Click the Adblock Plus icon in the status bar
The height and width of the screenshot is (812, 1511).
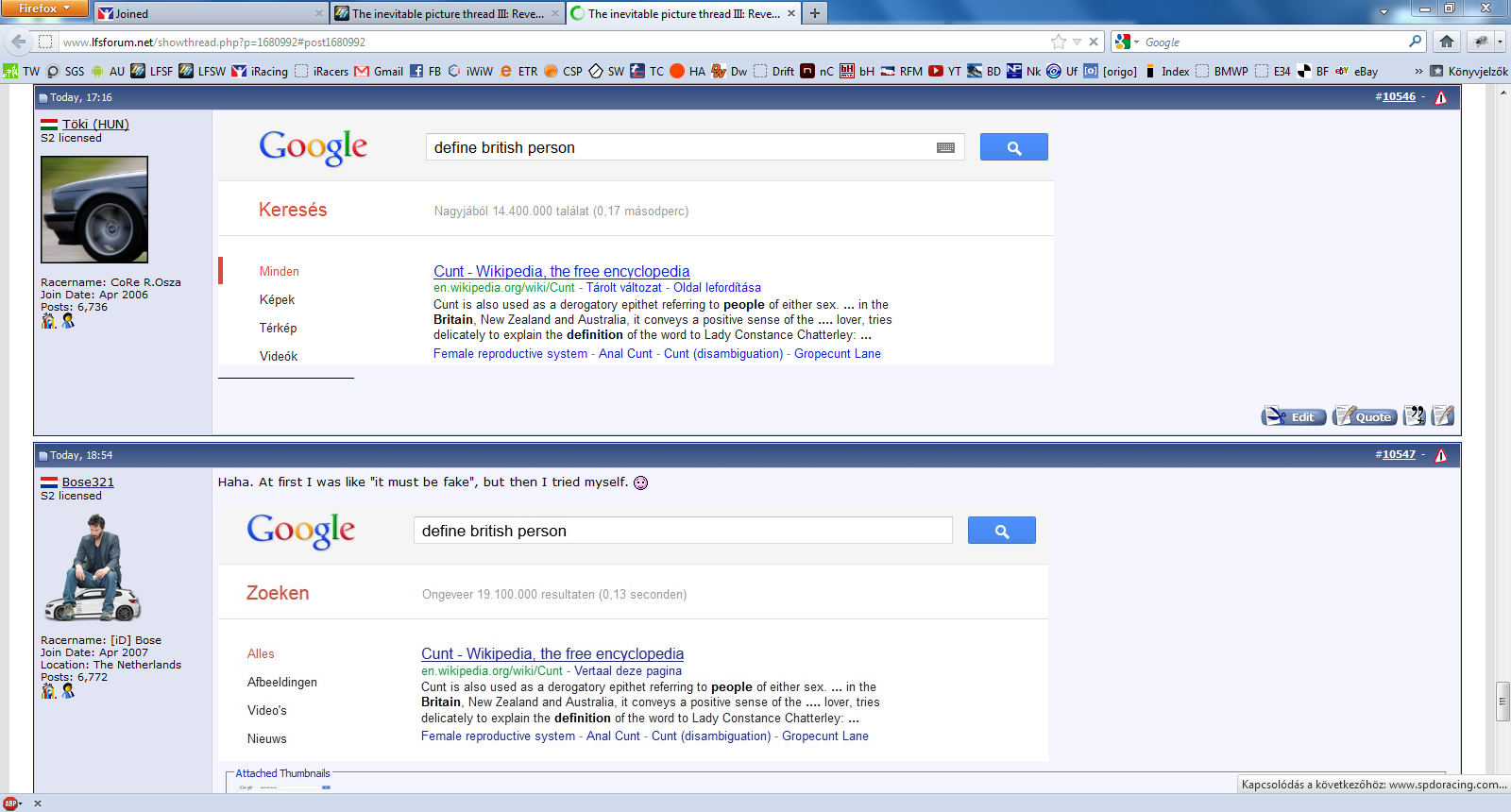tap(10, 804)
